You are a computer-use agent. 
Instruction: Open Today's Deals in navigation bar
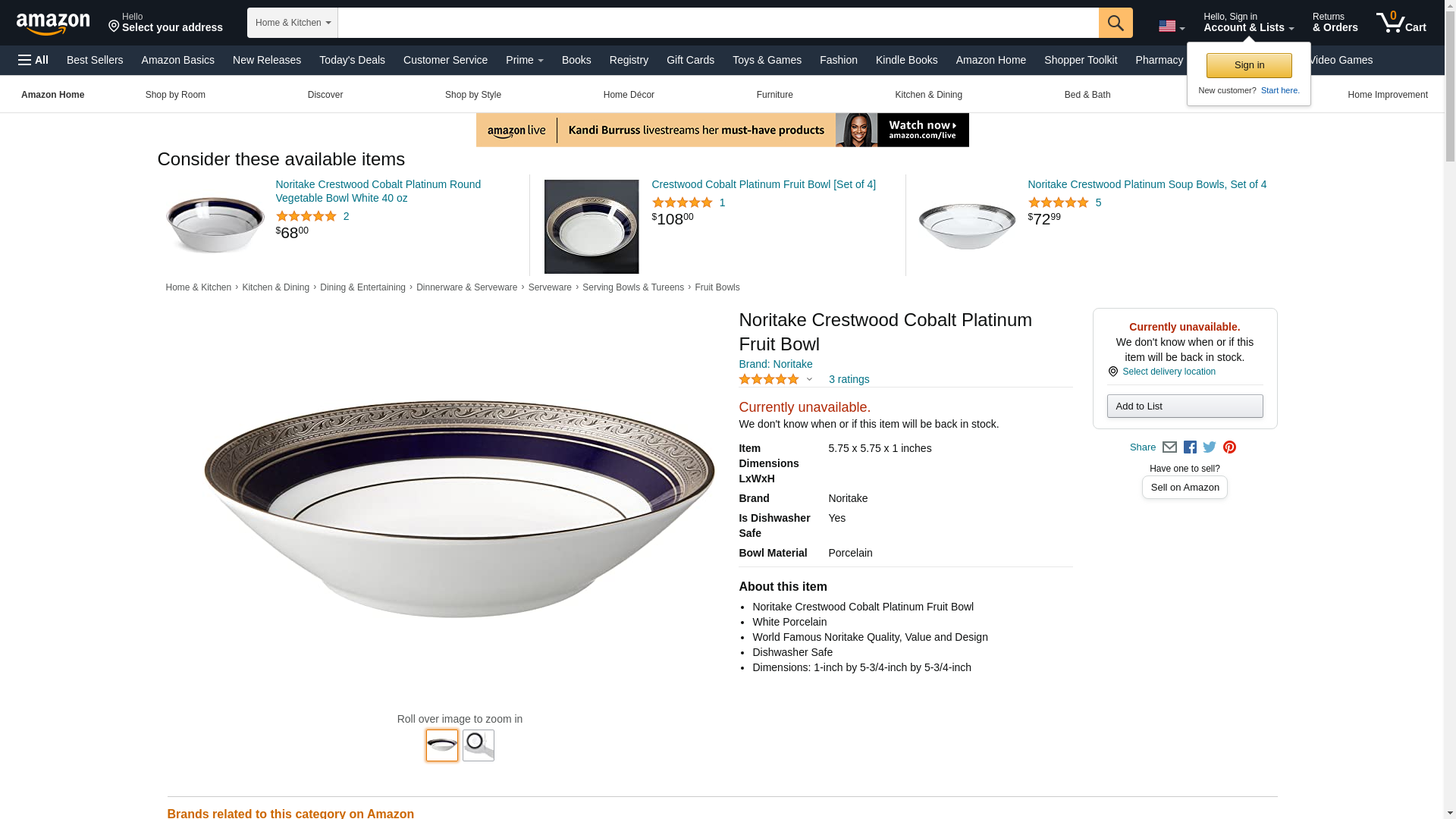[352, 60]
